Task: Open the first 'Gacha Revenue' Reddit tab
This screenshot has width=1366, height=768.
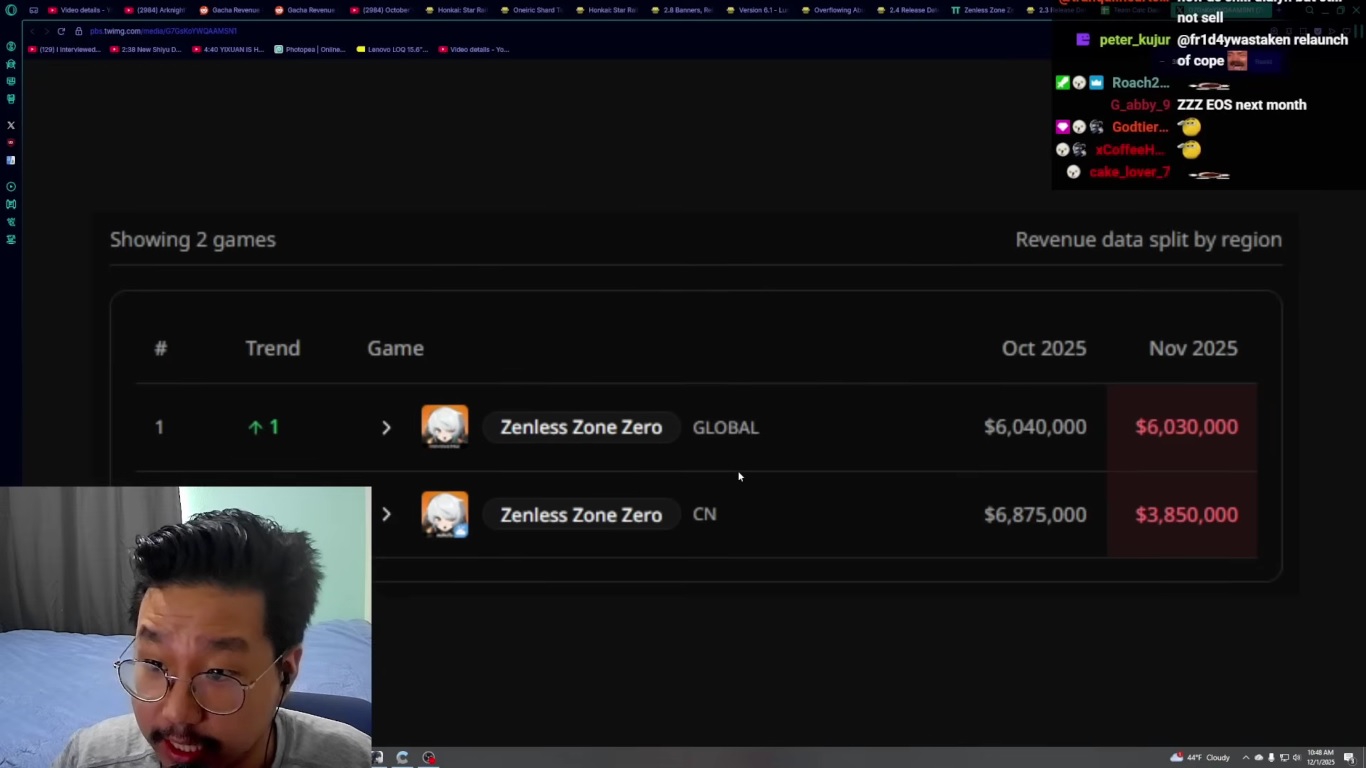Action: click(x=230, y=10)
